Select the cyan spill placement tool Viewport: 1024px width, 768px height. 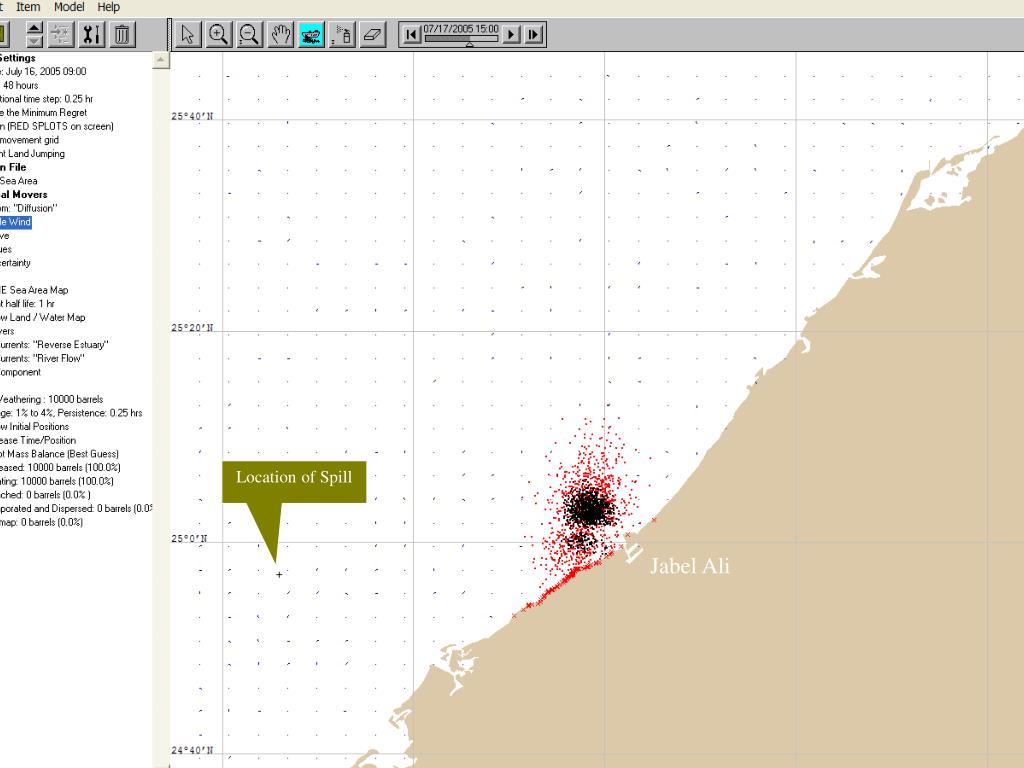click(311, 35)
